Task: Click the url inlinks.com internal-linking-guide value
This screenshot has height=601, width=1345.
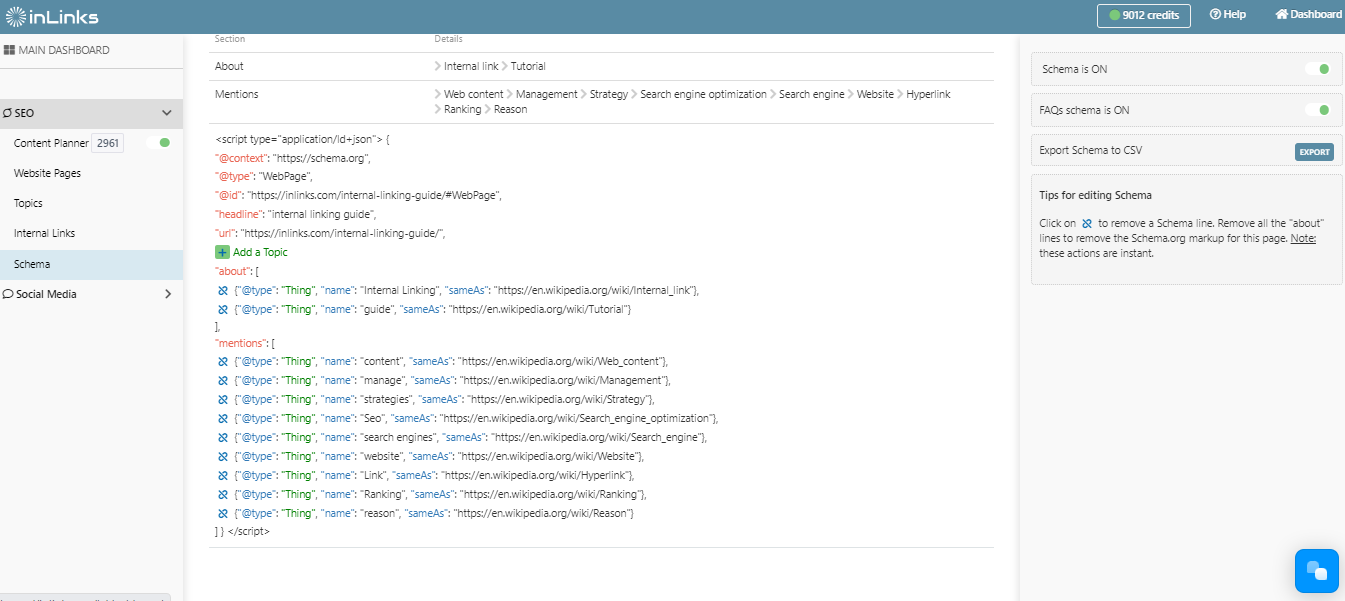Action: pyautogui.click(x=341, y=233)
